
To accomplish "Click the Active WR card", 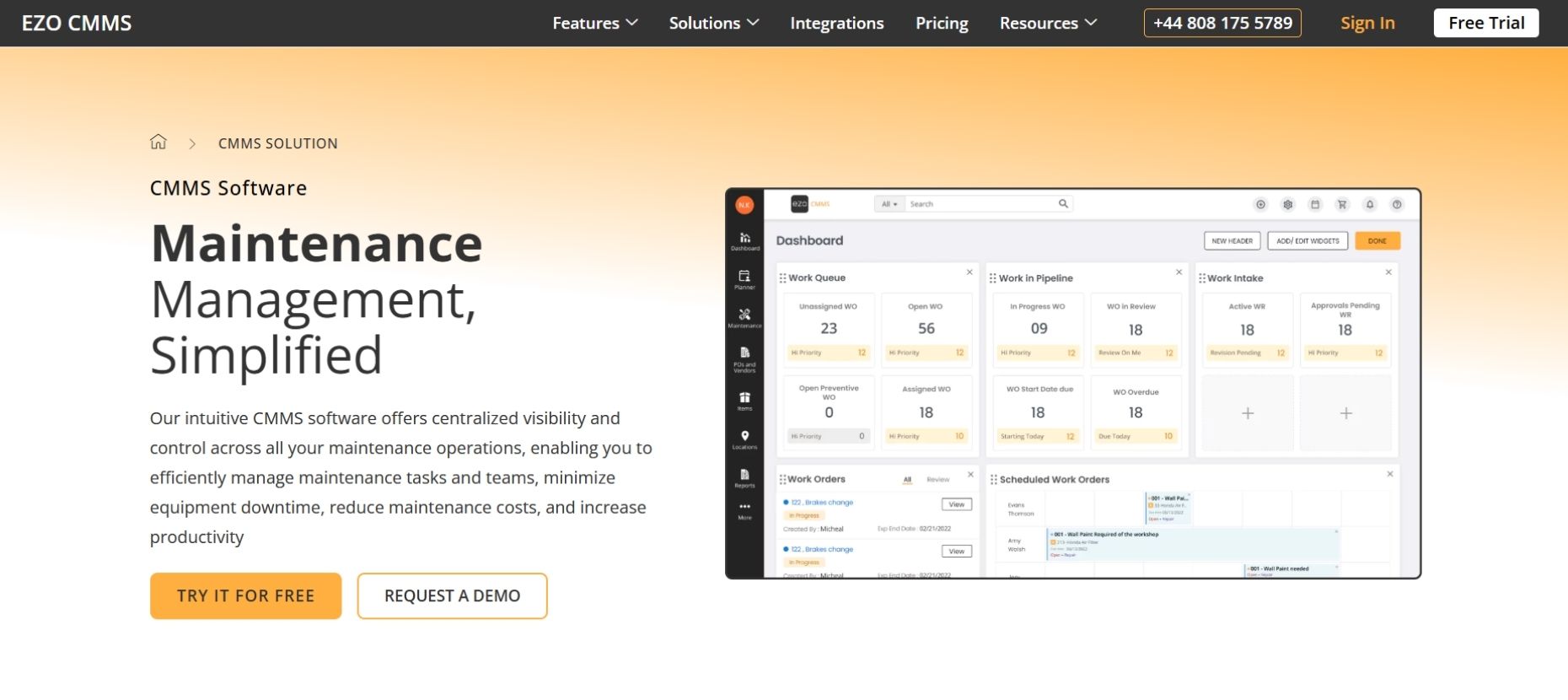I will [1248, 329].
